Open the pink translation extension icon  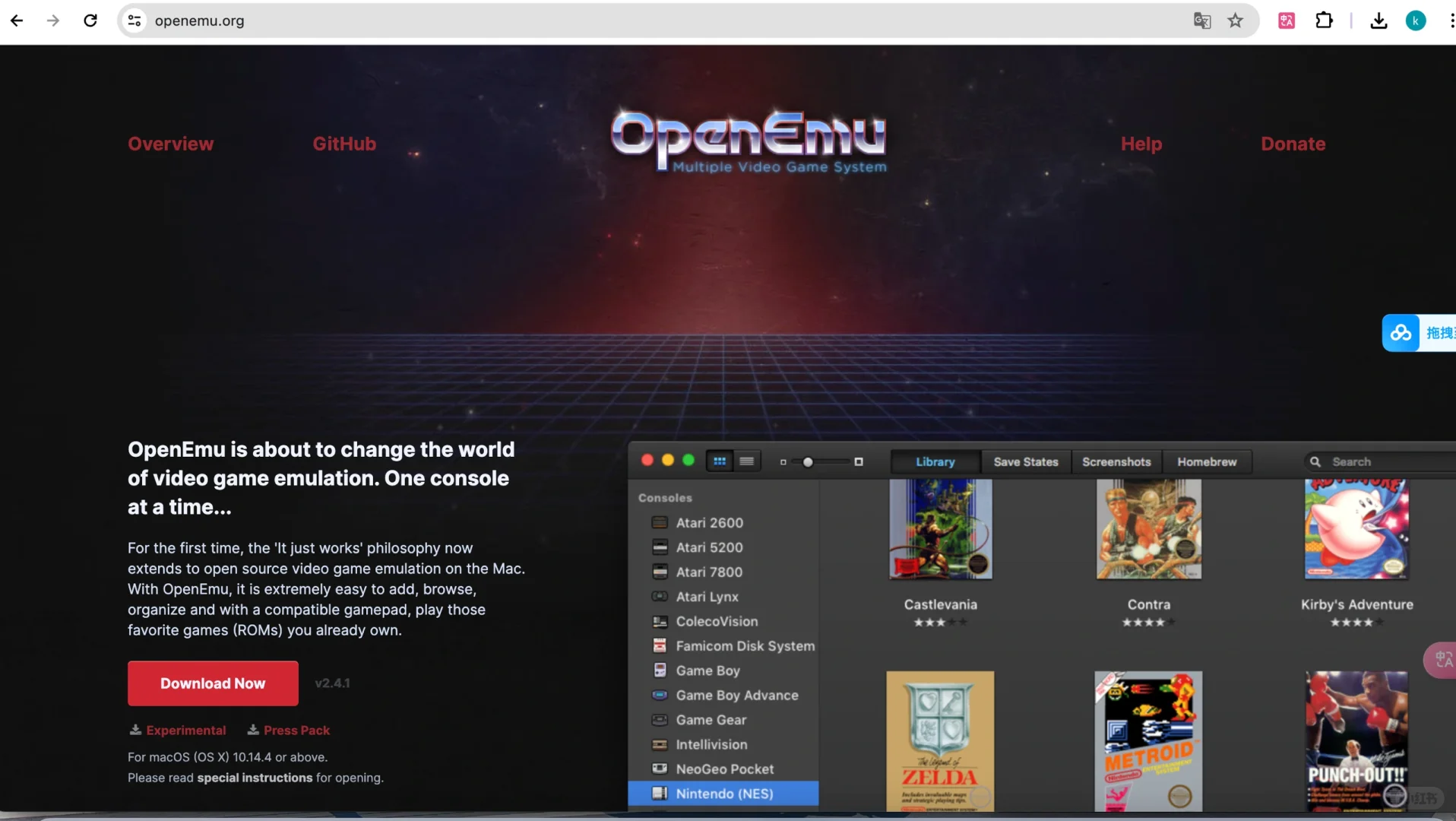coord(1287,21)
